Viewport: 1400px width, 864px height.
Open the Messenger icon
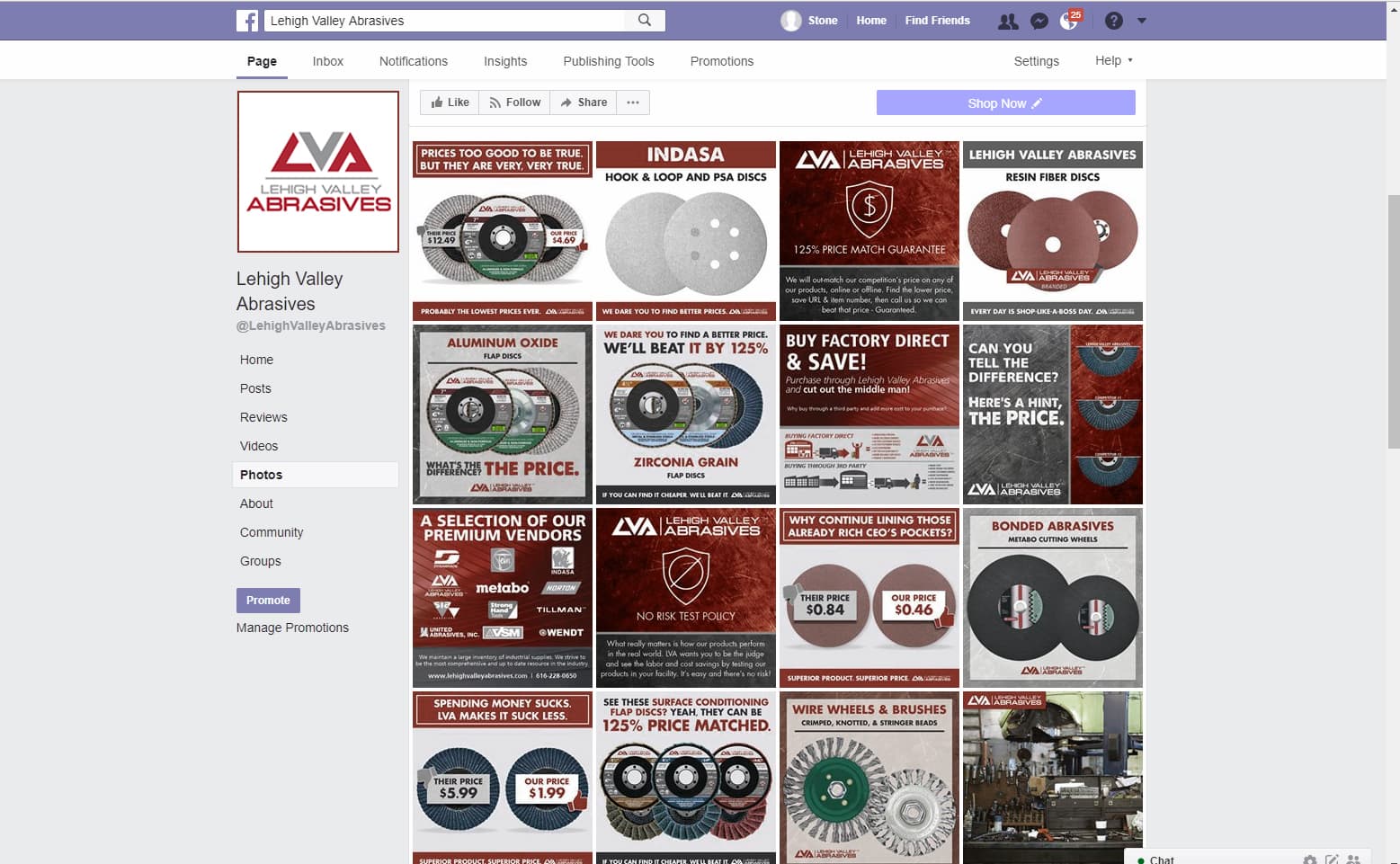(x=1039, y=21)
